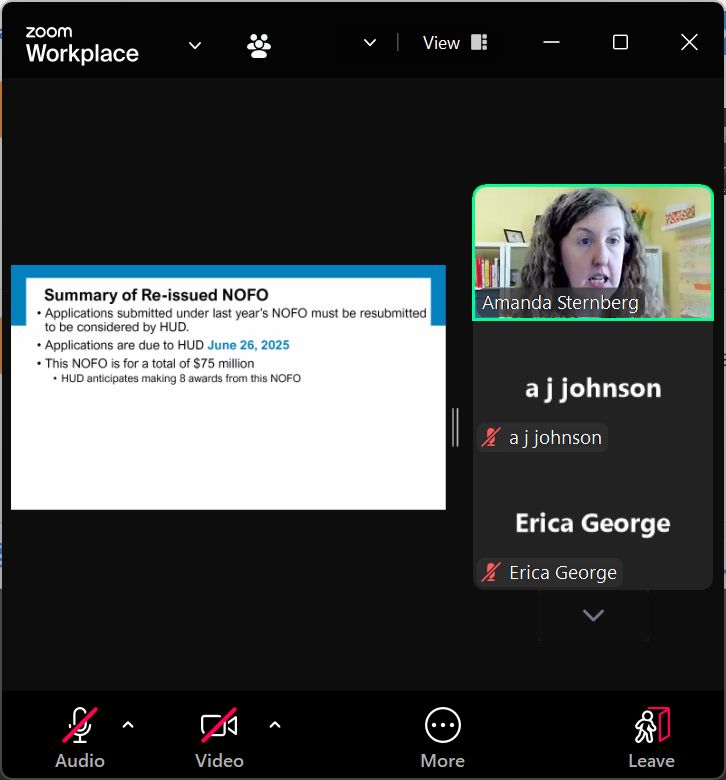Click the panel divider handle beside the slide

coord(455,427)
